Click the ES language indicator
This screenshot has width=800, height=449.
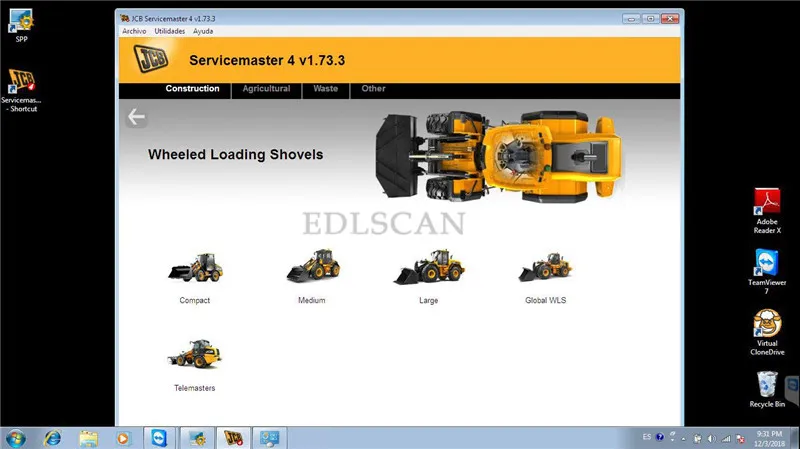[646, 437]
